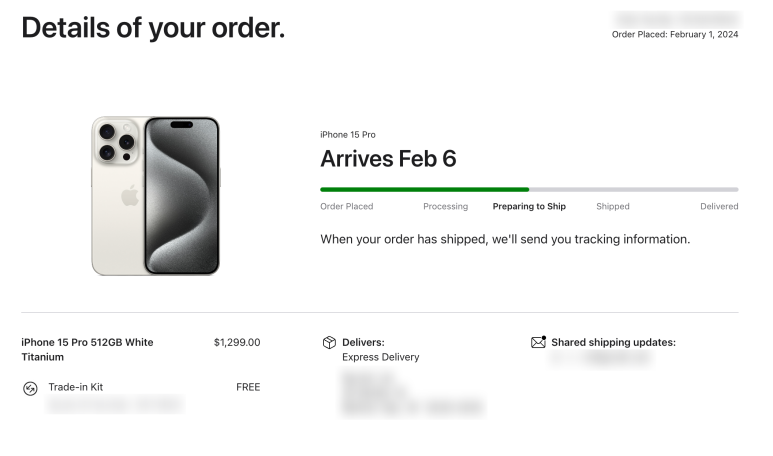
Task: Click the Trade-in Kit circular arrows icon
Action: tap(30, 388)
